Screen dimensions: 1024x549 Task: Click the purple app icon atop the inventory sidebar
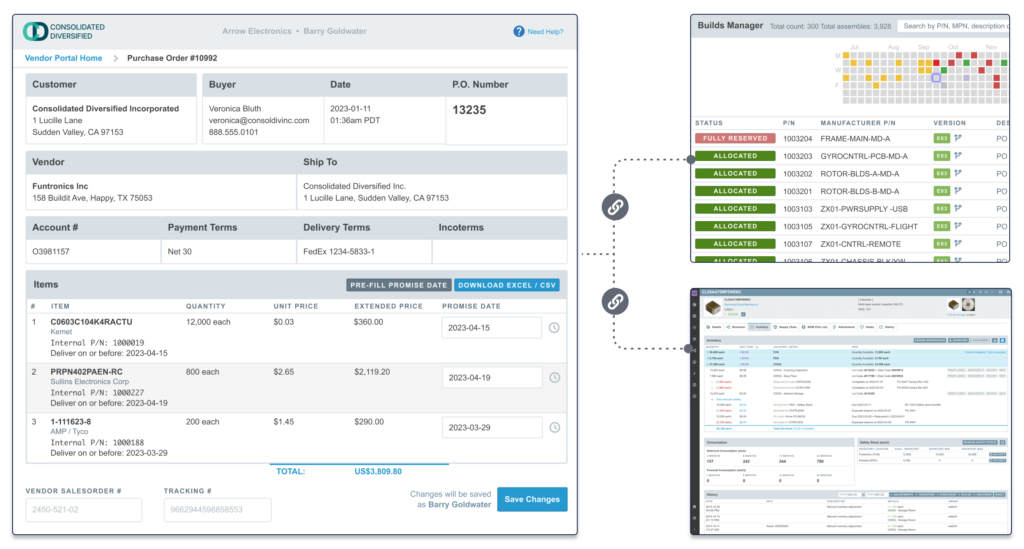tap(694, 293)
